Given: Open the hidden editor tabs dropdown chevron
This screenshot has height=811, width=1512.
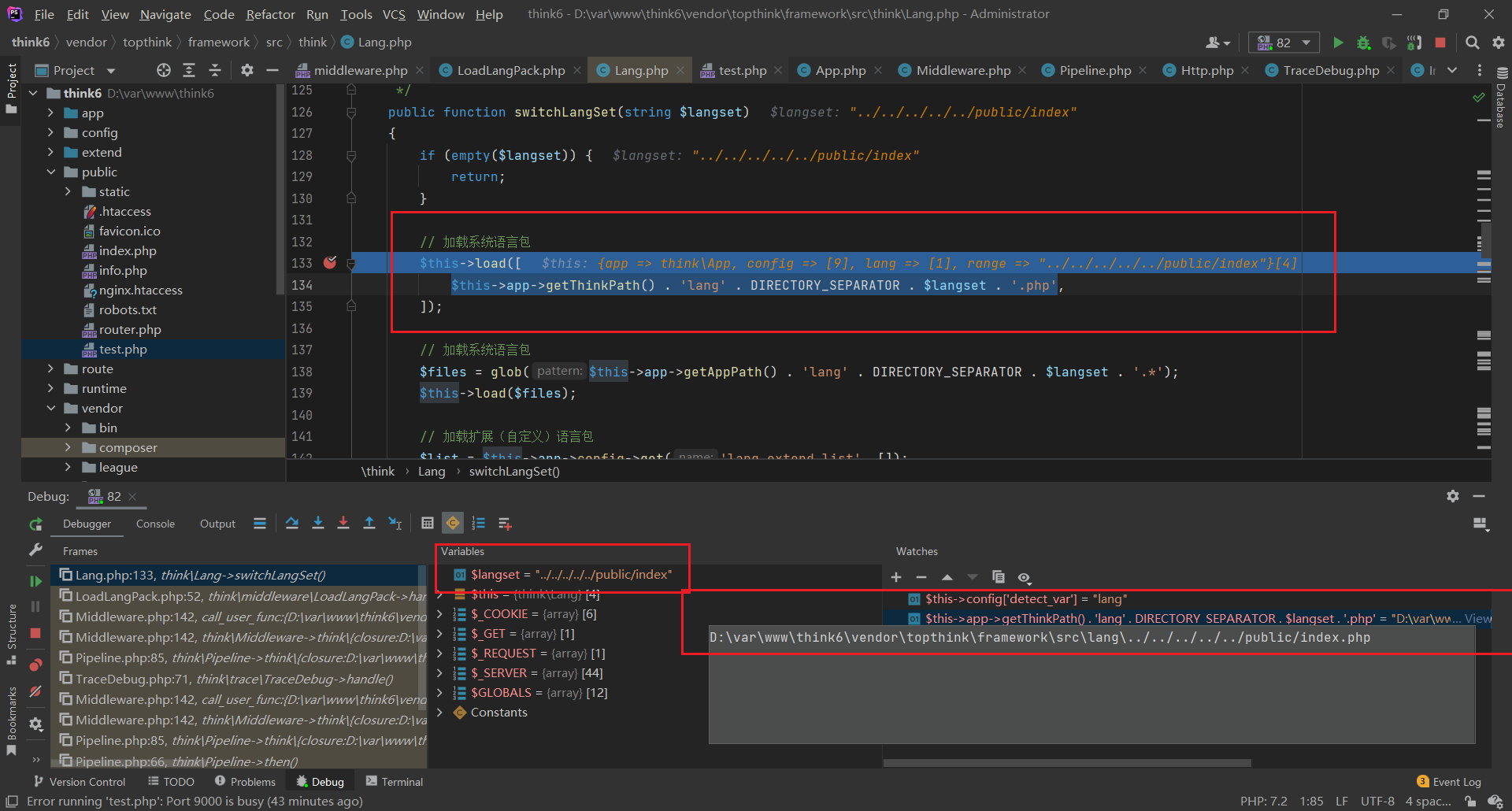Looking at the screenshot, I should (x=1452, y=70).
